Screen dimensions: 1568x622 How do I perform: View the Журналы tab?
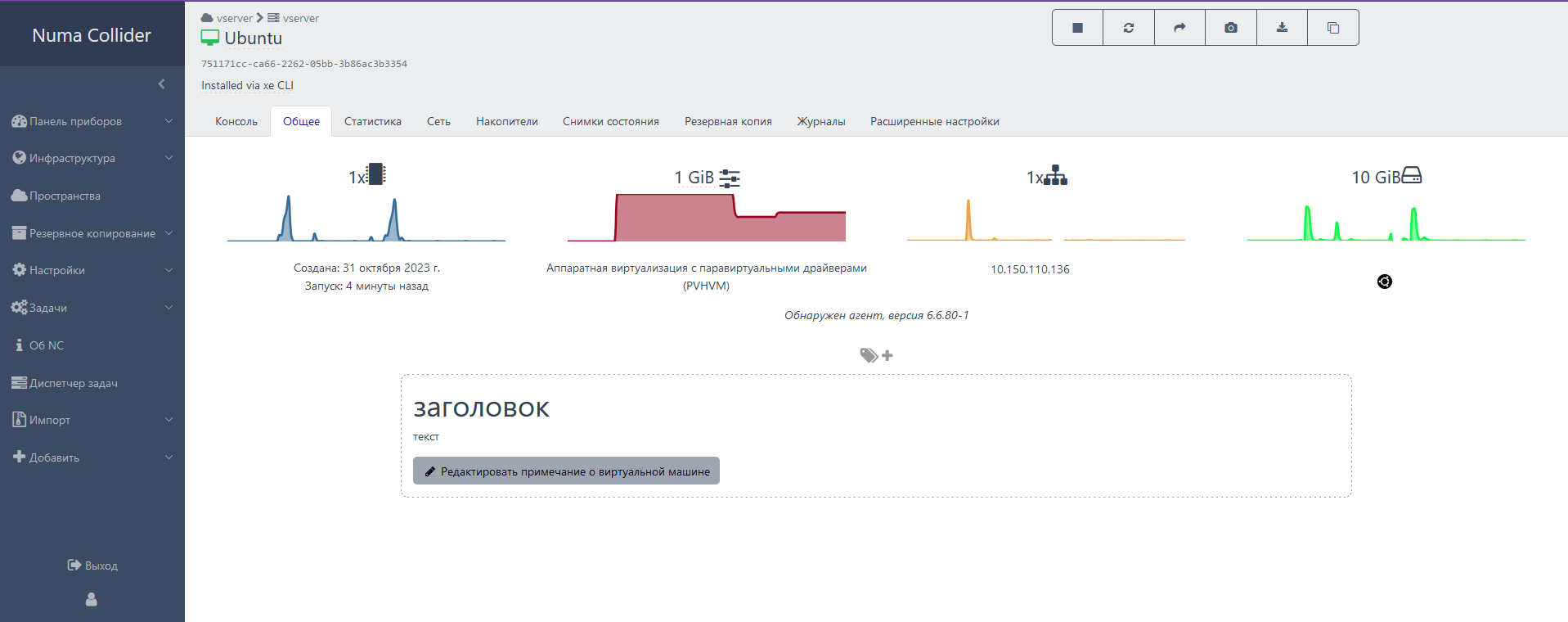(x=821, y=121)
